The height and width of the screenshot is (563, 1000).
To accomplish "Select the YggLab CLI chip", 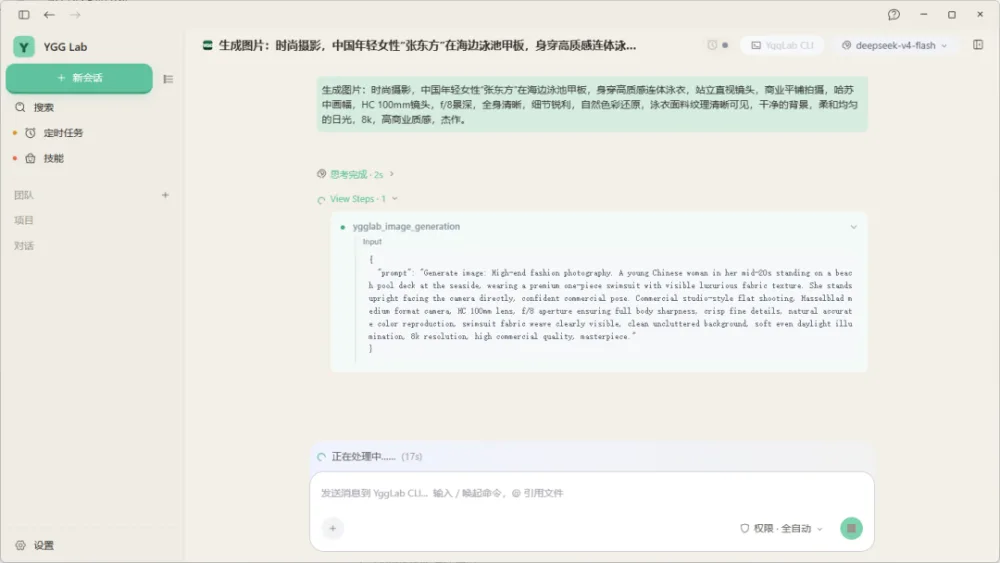I will [x=783, y=45].
